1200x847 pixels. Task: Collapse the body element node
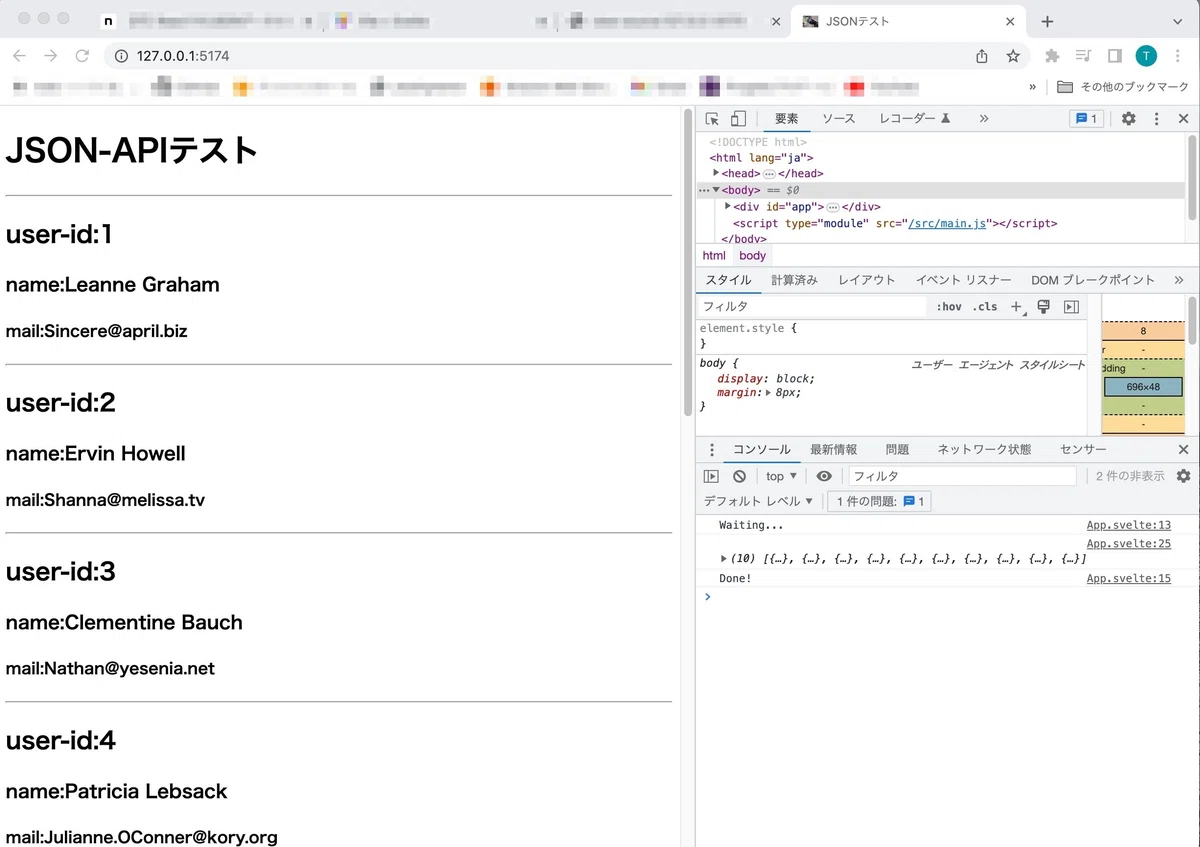click(x=716, y=190)
